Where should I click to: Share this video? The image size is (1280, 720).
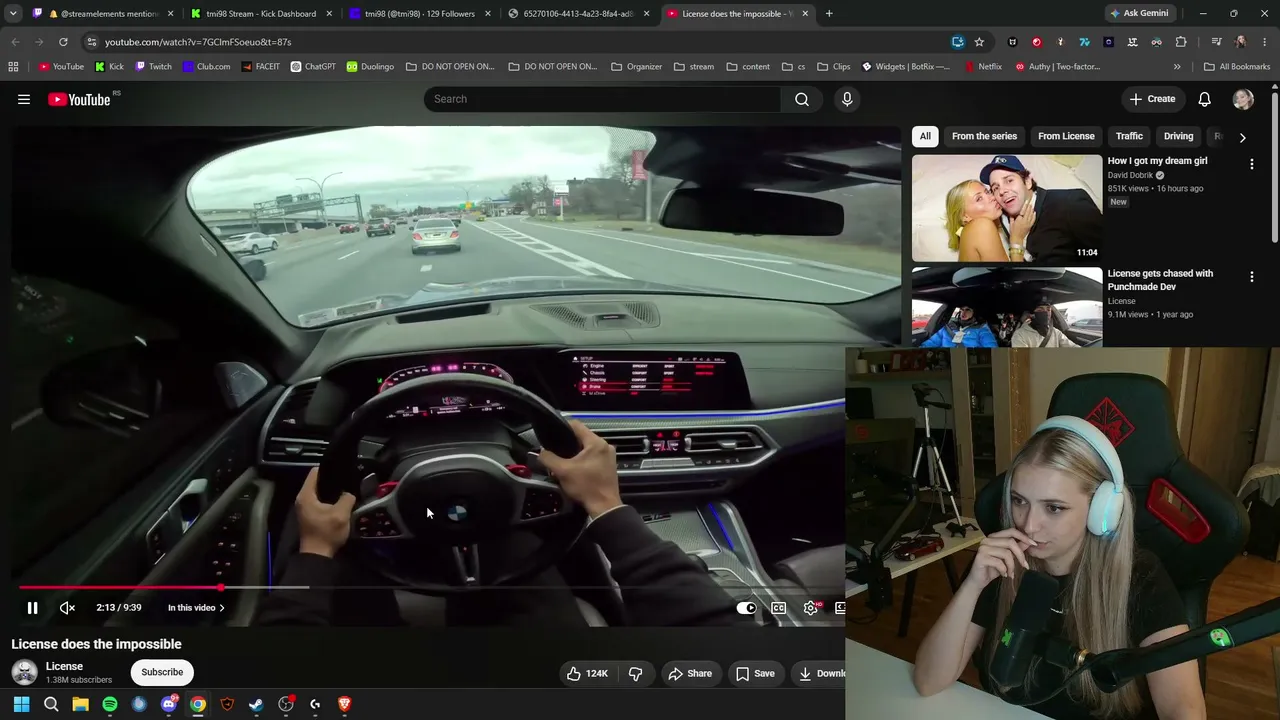pos(690,673)
